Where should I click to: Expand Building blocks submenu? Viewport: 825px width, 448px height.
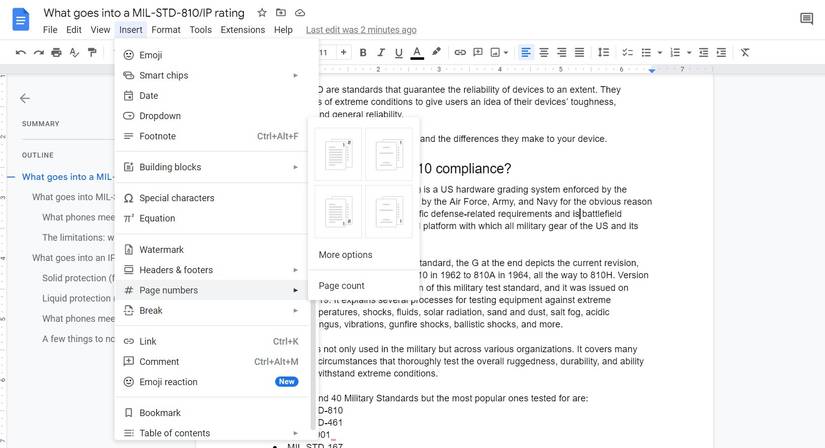(211, 167)
